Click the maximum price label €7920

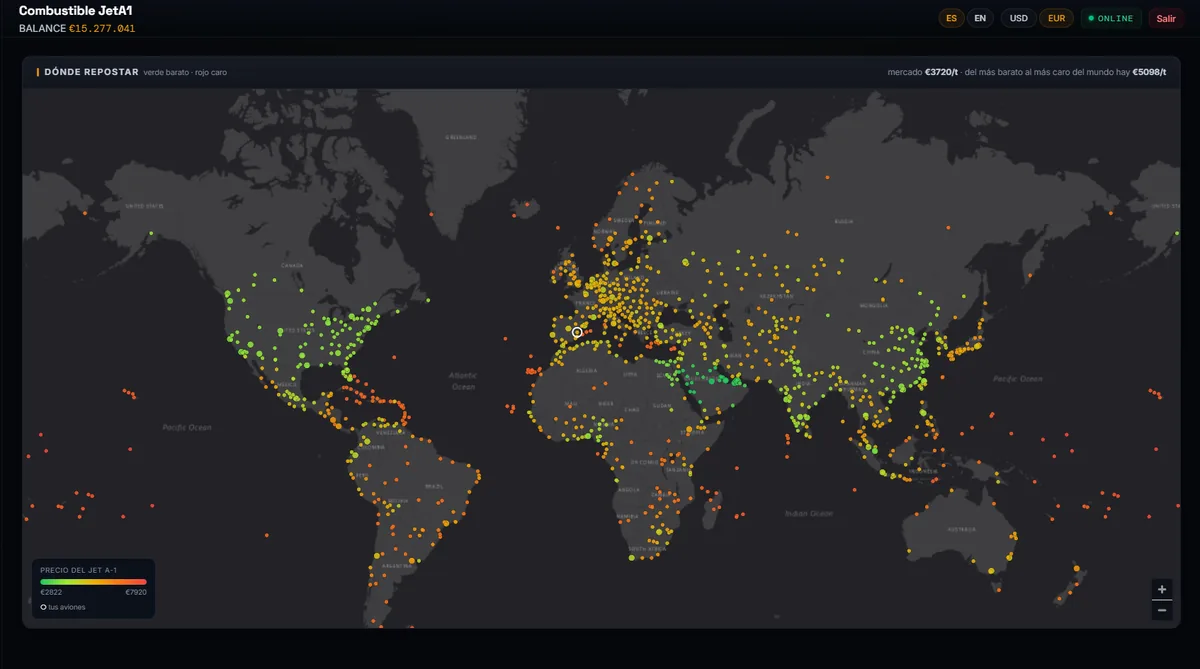tap(136, 592)
